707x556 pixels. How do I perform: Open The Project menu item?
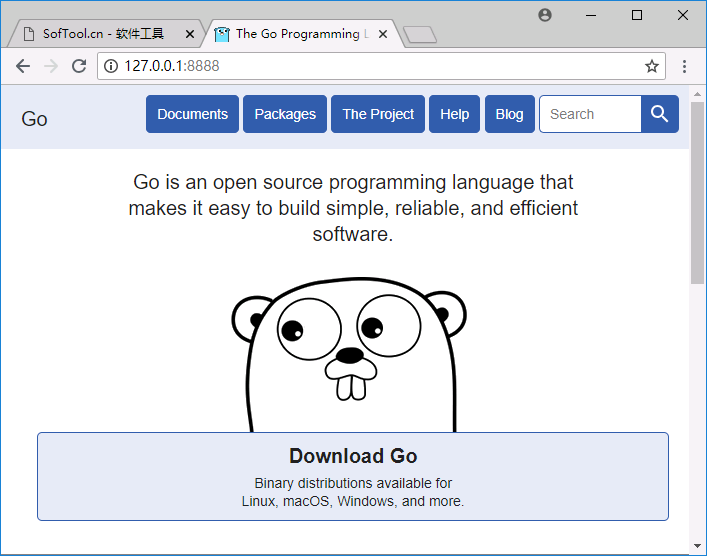tap(378, 114)
